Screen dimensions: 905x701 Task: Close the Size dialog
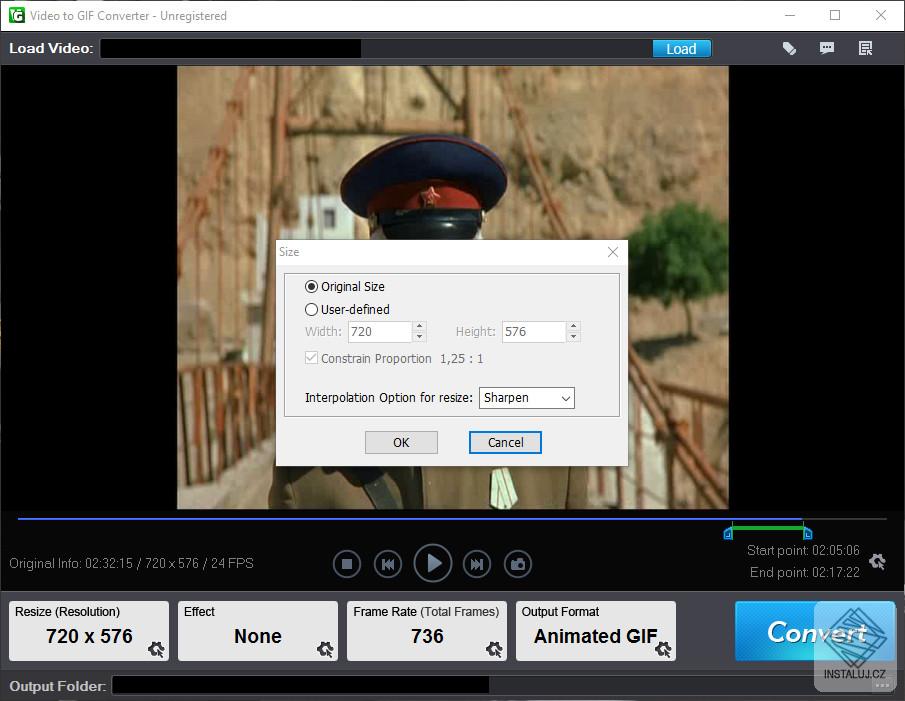pyautogui.click(x=613, y=252)
